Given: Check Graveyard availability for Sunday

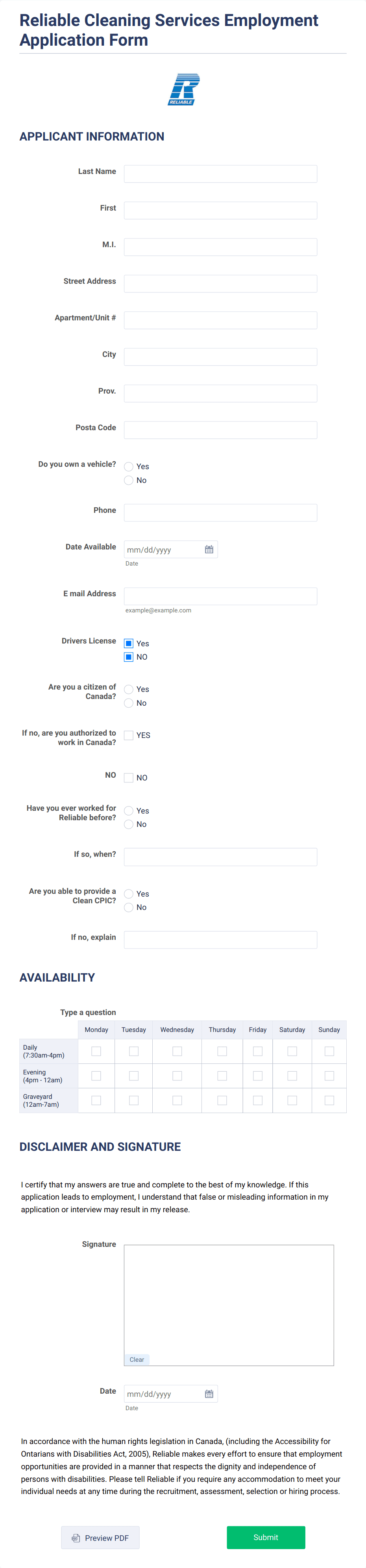Looking at the screenshot, I should 329,1099.
